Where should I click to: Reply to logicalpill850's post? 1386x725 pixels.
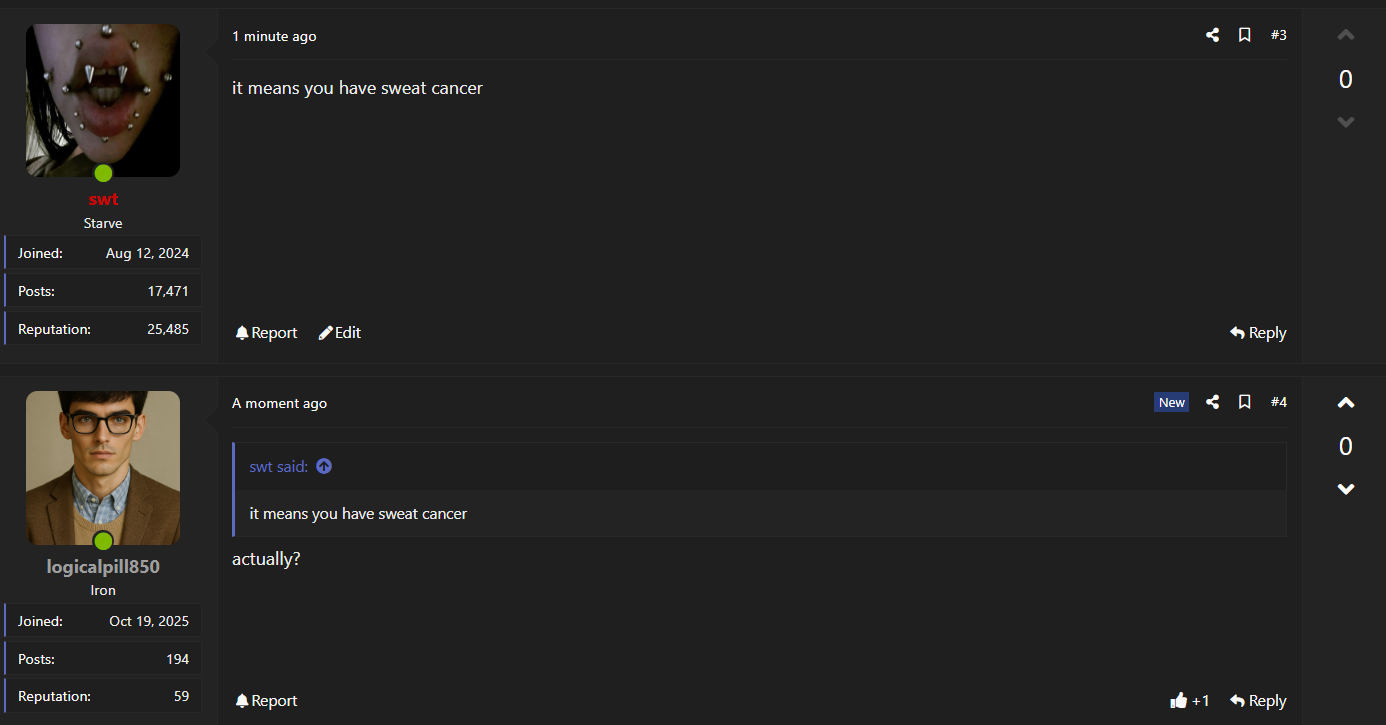(x=1258, y=701)
